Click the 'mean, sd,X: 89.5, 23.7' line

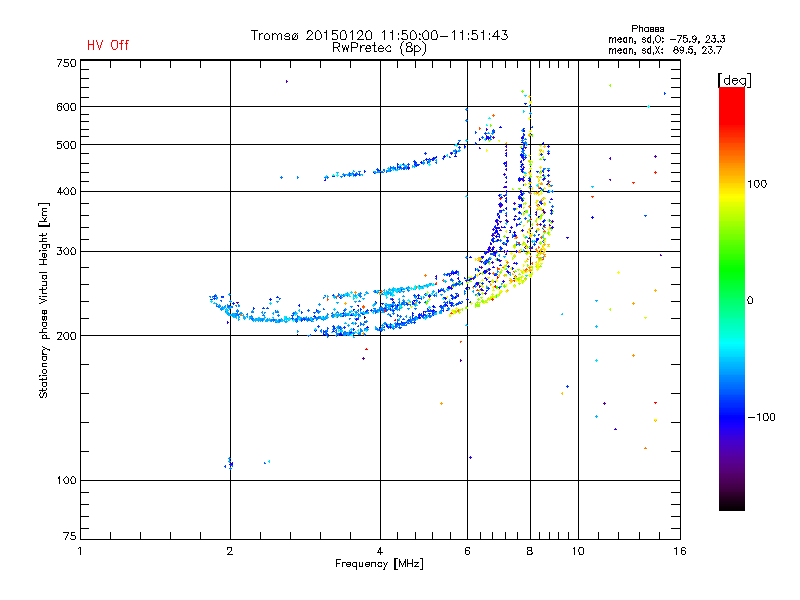click(x=665, y=50)
